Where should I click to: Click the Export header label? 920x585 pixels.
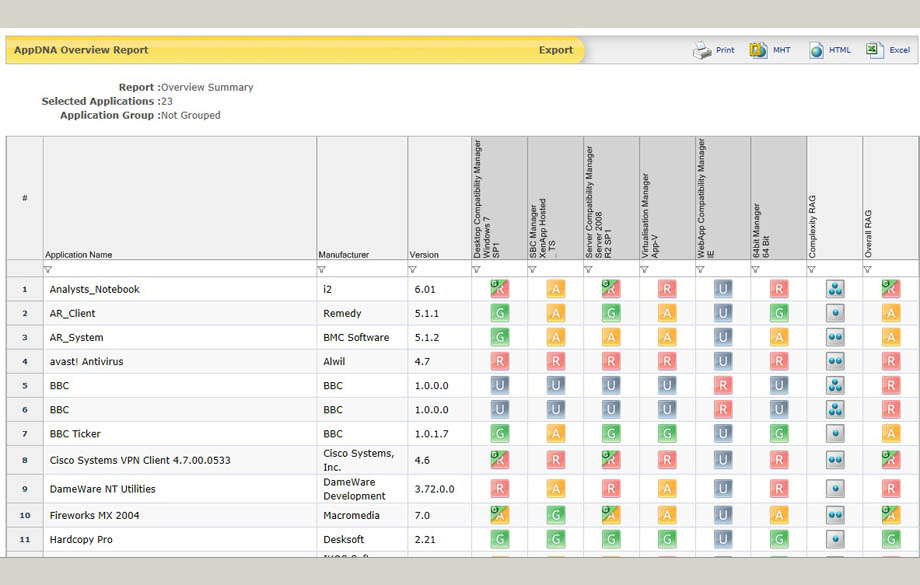coord(556,50)
